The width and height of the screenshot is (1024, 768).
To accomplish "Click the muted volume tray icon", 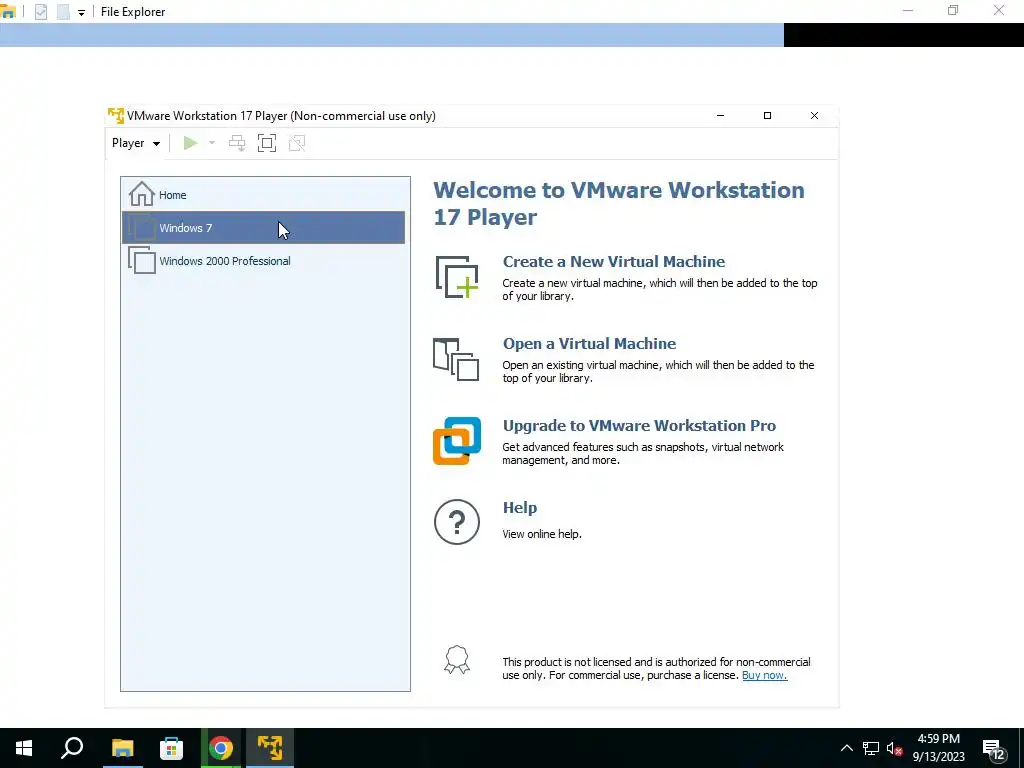I will click(x=894, y=748).
